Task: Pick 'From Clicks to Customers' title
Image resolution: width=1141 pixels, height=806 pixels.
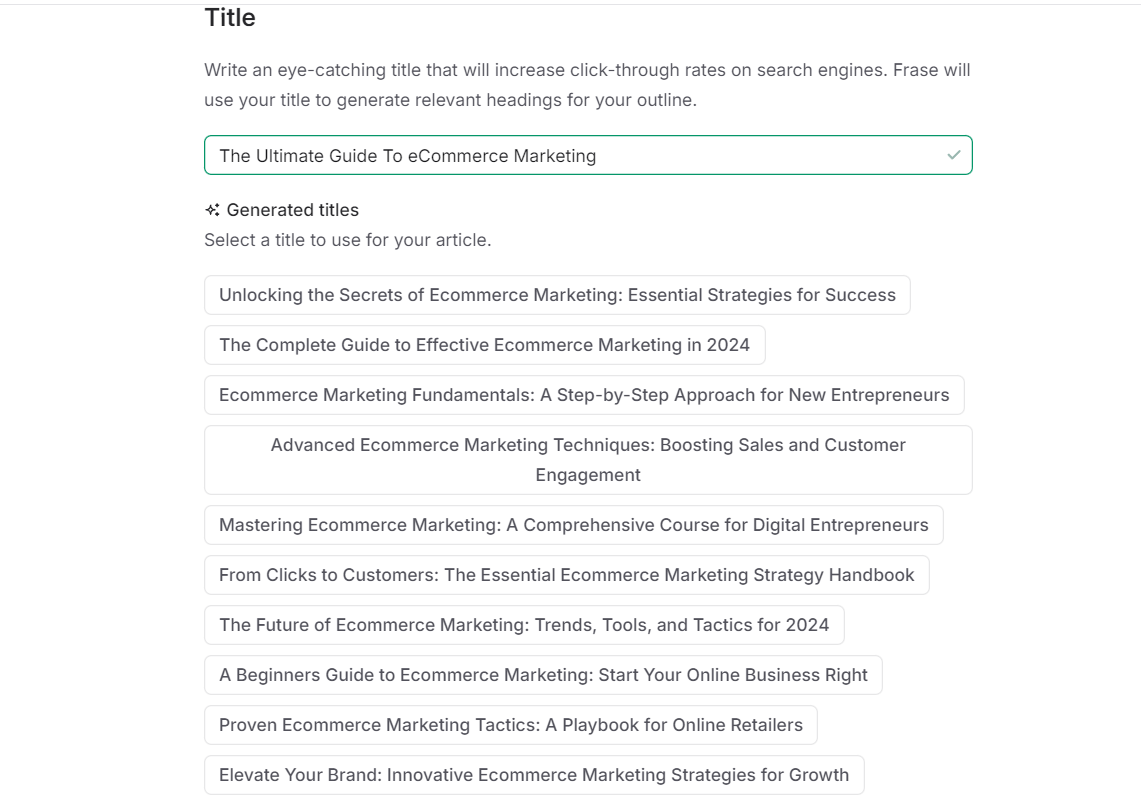Action: [x=567, y=575]
